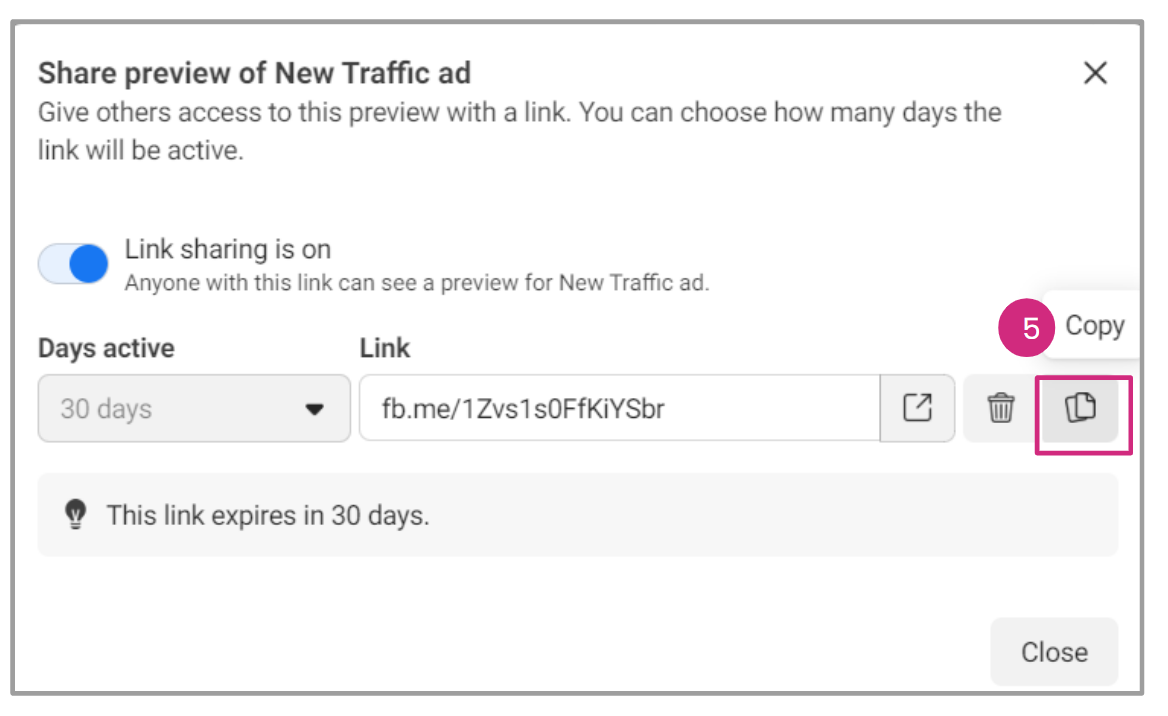1168x716 pixels.
Task: Click the "Anyone with this link" helper text
Action: (417, 283)
